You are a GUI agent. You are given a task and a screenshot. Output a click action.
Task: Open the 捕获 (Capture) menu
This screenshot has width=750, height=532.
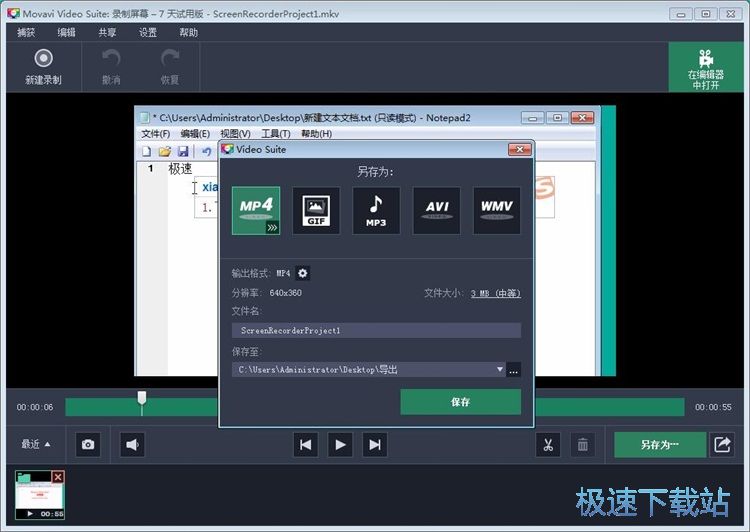tap(26, 33)
